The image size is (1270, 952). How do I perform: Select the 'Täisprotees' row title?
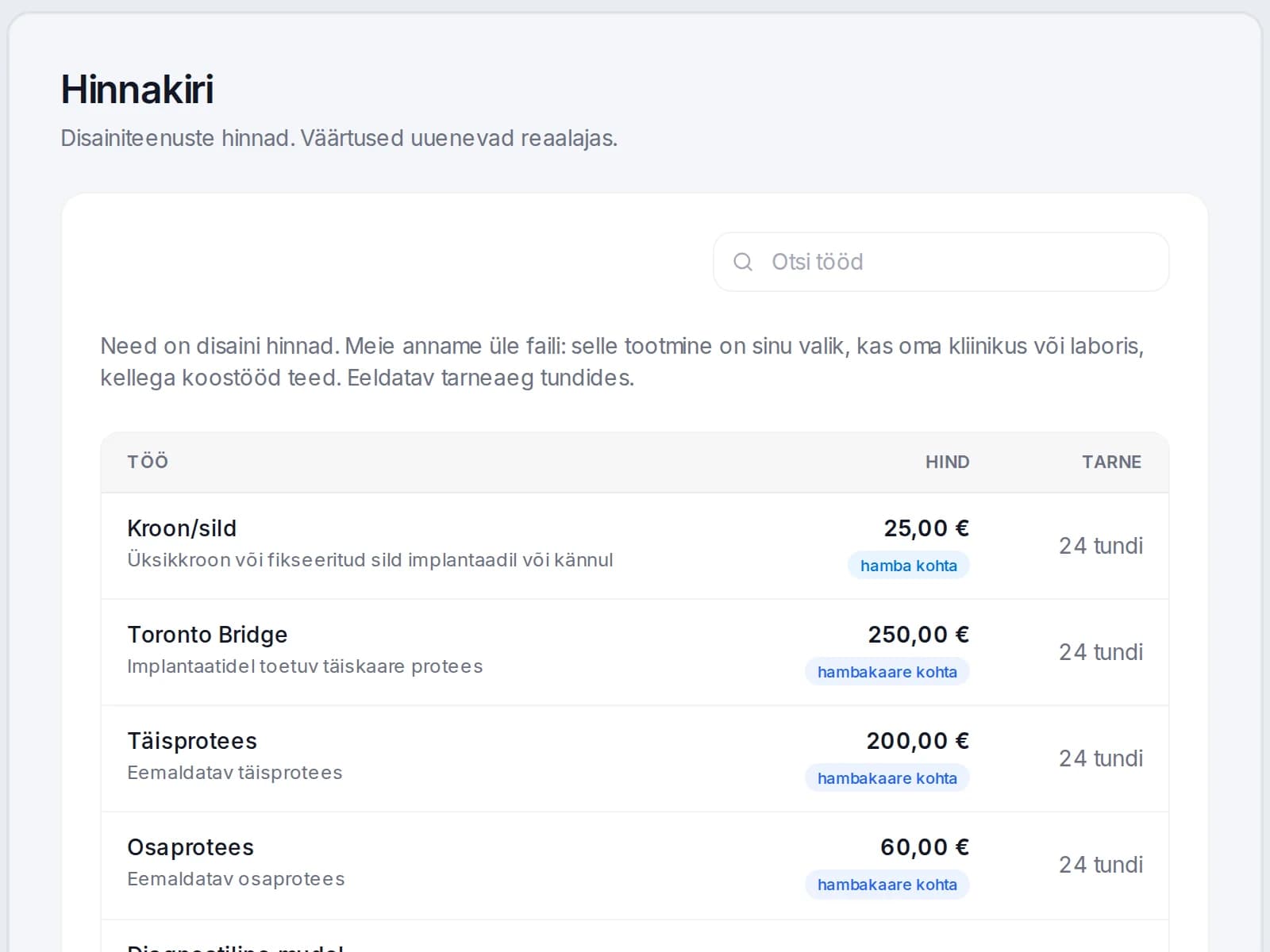pyautogui.click(x=192, y=741)
